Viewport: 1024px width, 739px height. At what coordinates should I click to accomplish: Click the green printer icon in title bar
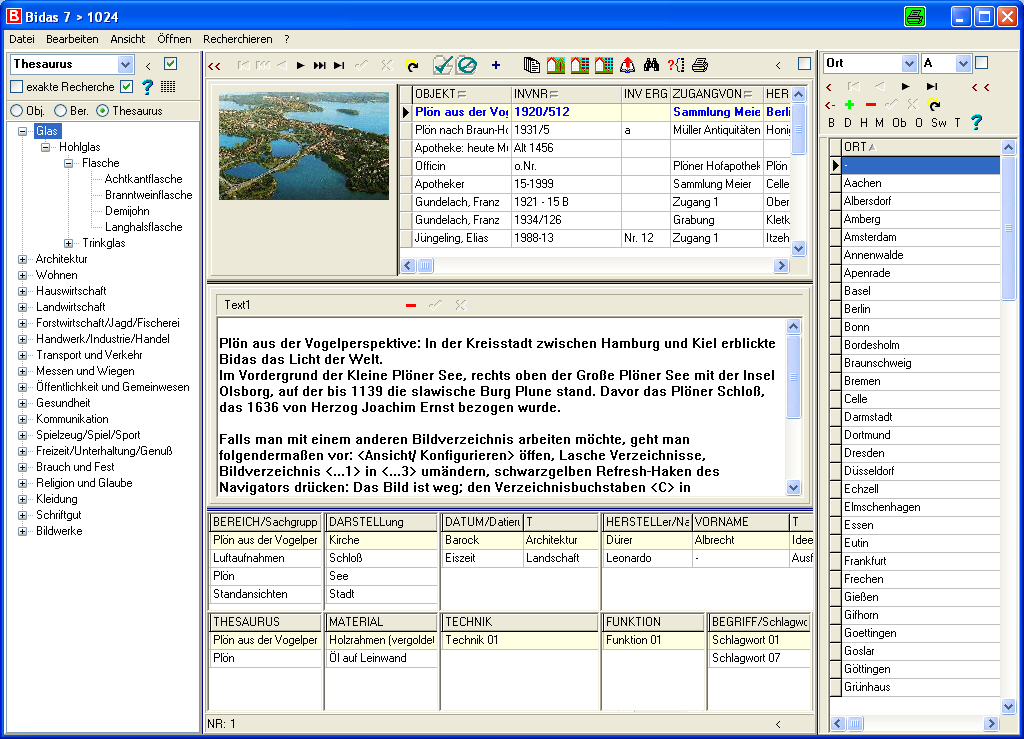point(915,16)
